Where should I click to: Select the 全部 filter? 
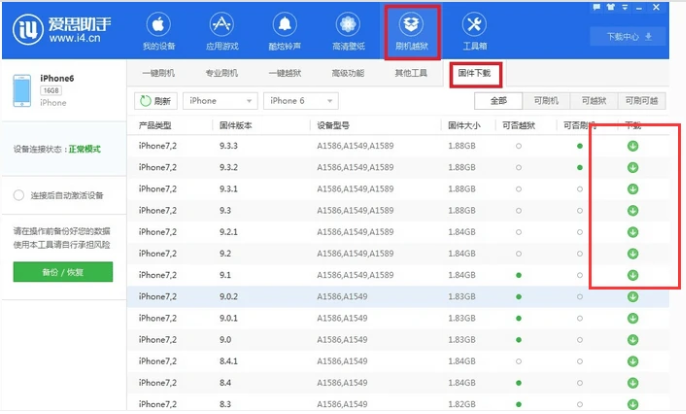pos(498,101)
